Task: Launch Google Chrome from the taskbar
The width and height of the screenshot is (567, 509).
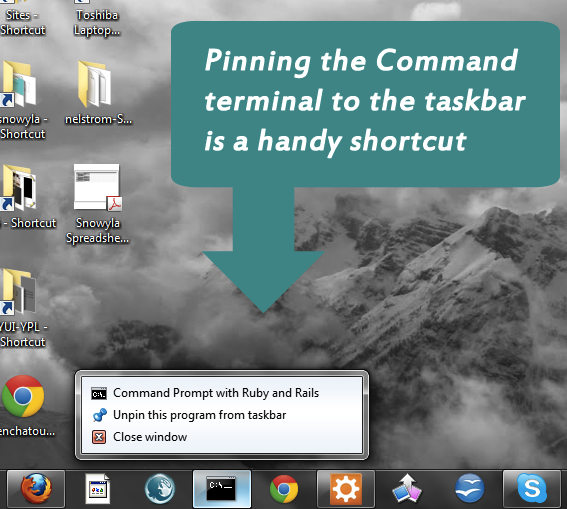Action: point(284,489)
